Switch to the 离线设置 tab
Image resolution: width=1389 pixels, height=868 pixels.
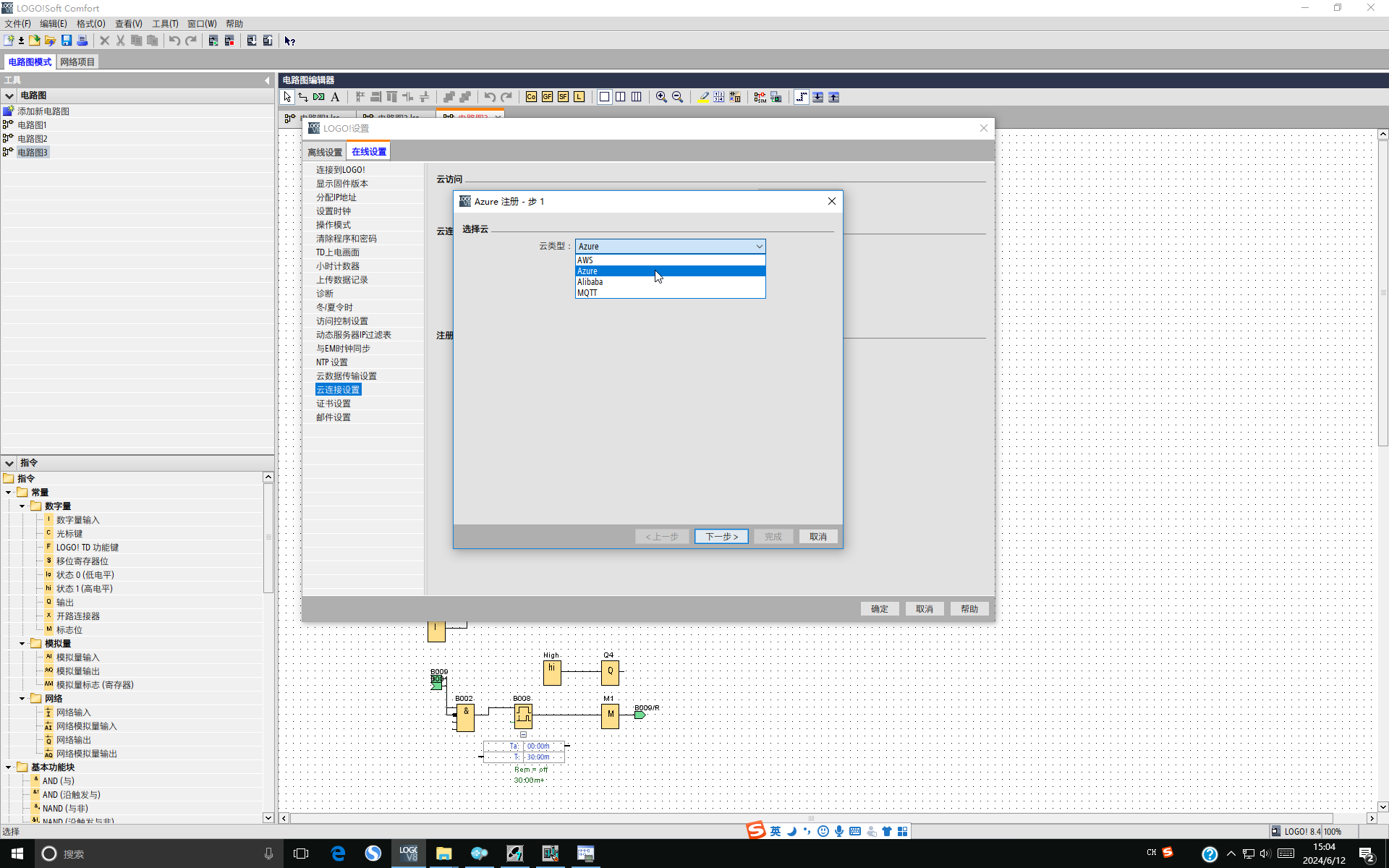point(325,152)
